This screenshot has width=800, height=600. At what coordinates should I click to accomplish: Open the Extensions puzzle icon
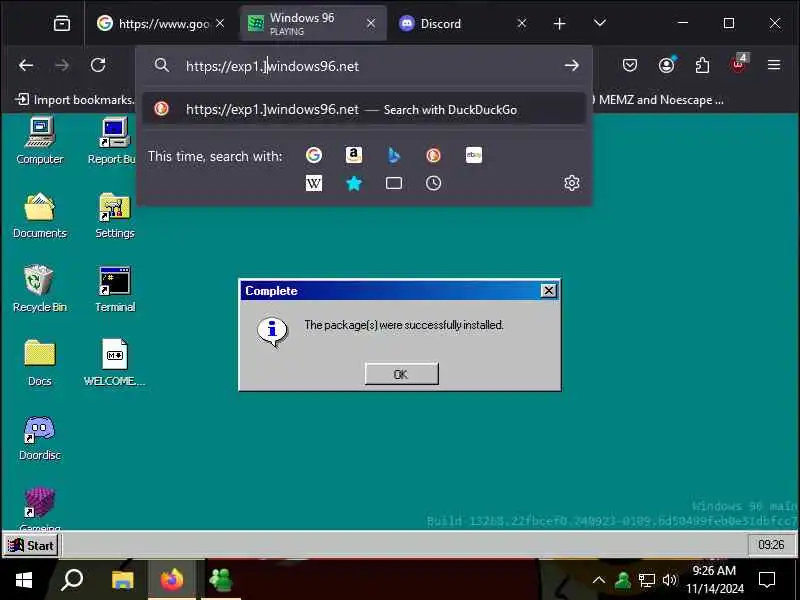pos(703,65)
